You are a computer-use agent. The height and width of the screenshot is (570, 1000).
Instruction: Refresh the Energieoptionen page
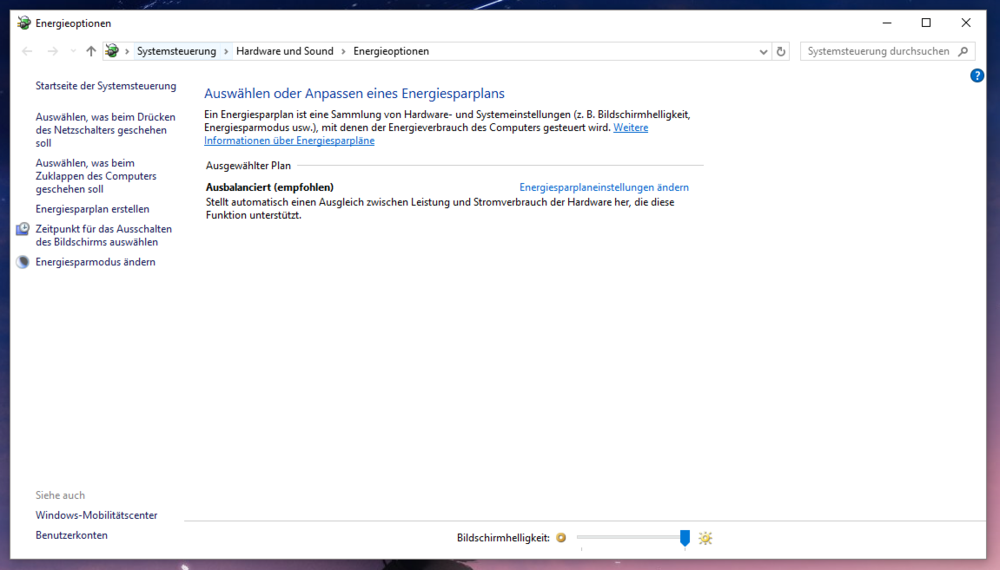click(x=781, y=51)
